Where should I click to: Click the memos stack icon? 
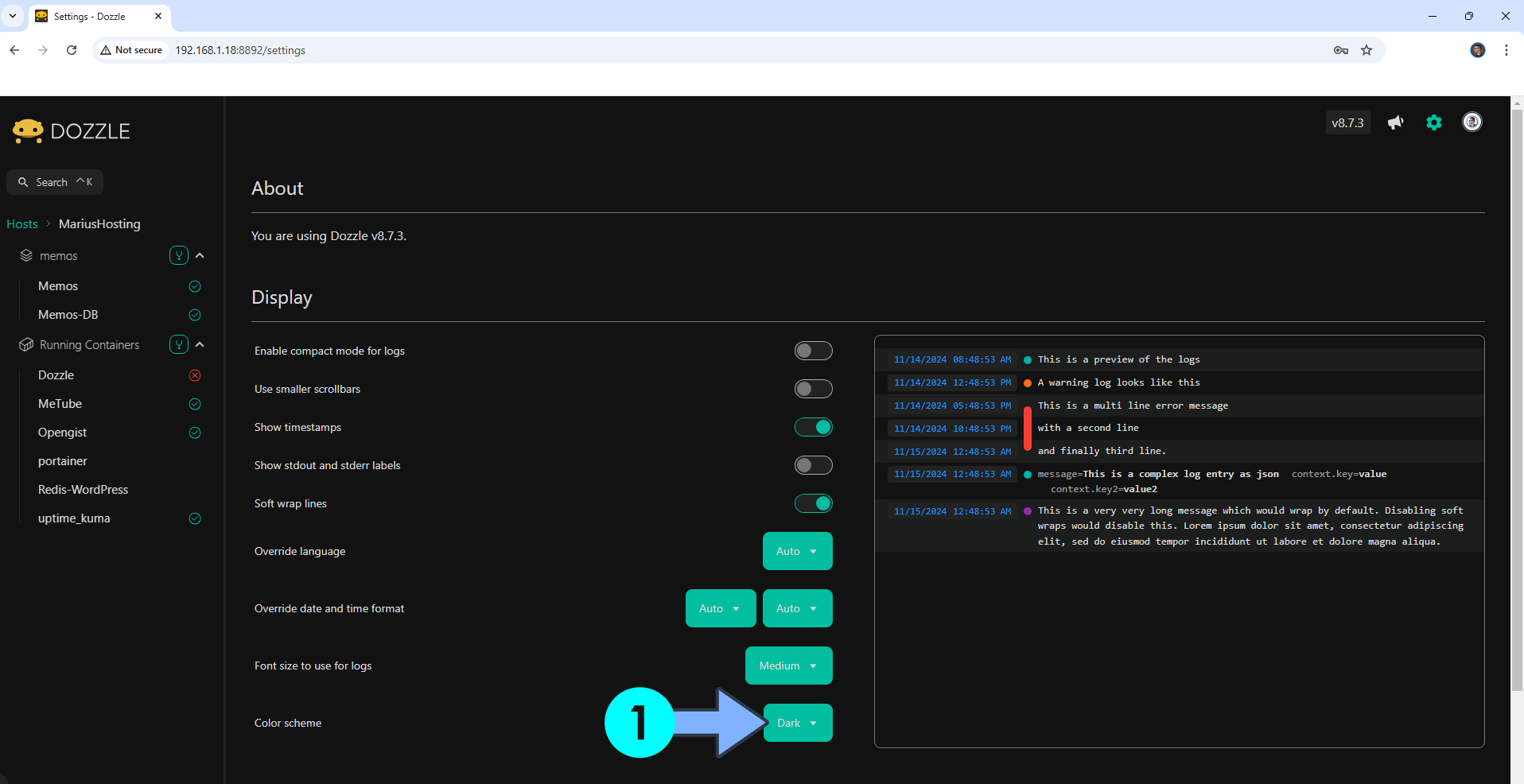click(26, 256)
